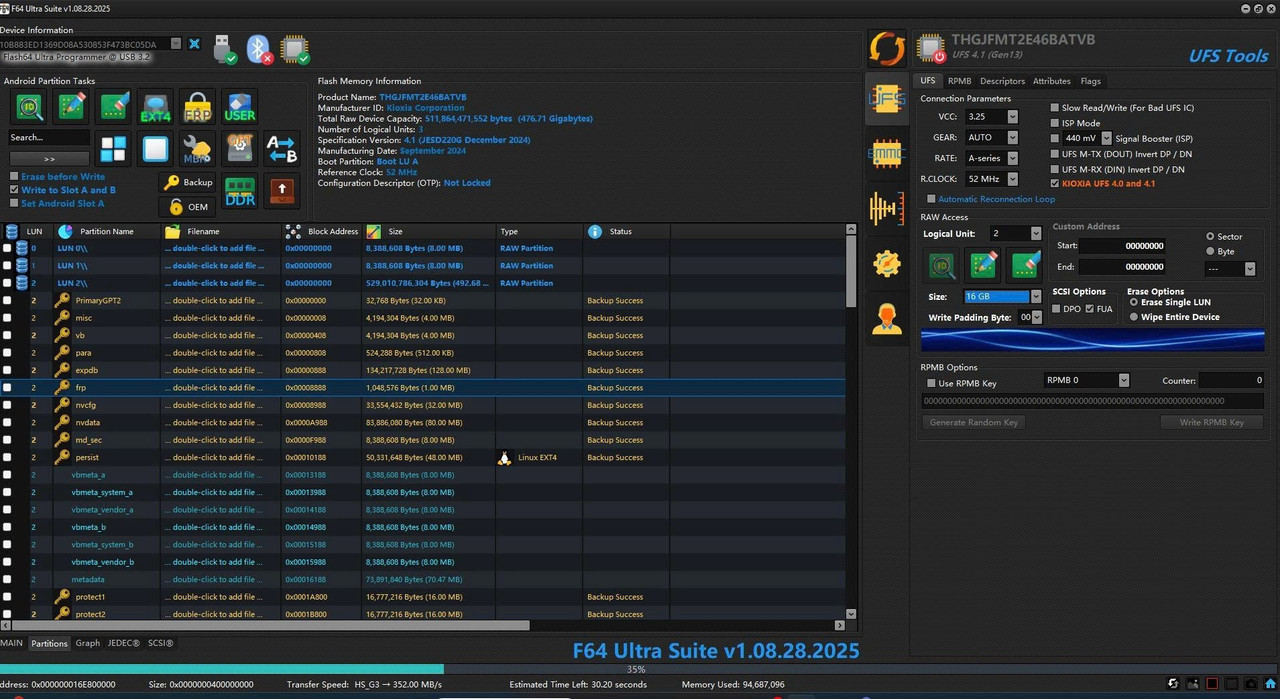
Task: Open the Logical Unit dropdown
Action: tap(1036, 233)
